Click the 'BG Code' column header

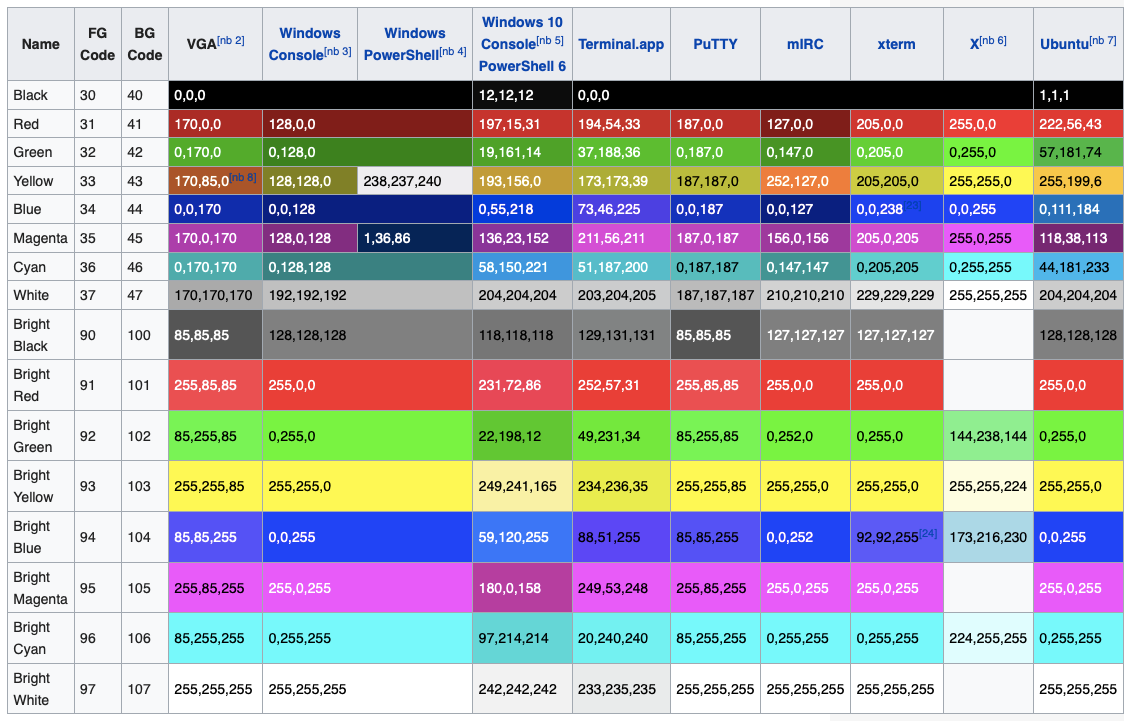[x=145, y=44]
